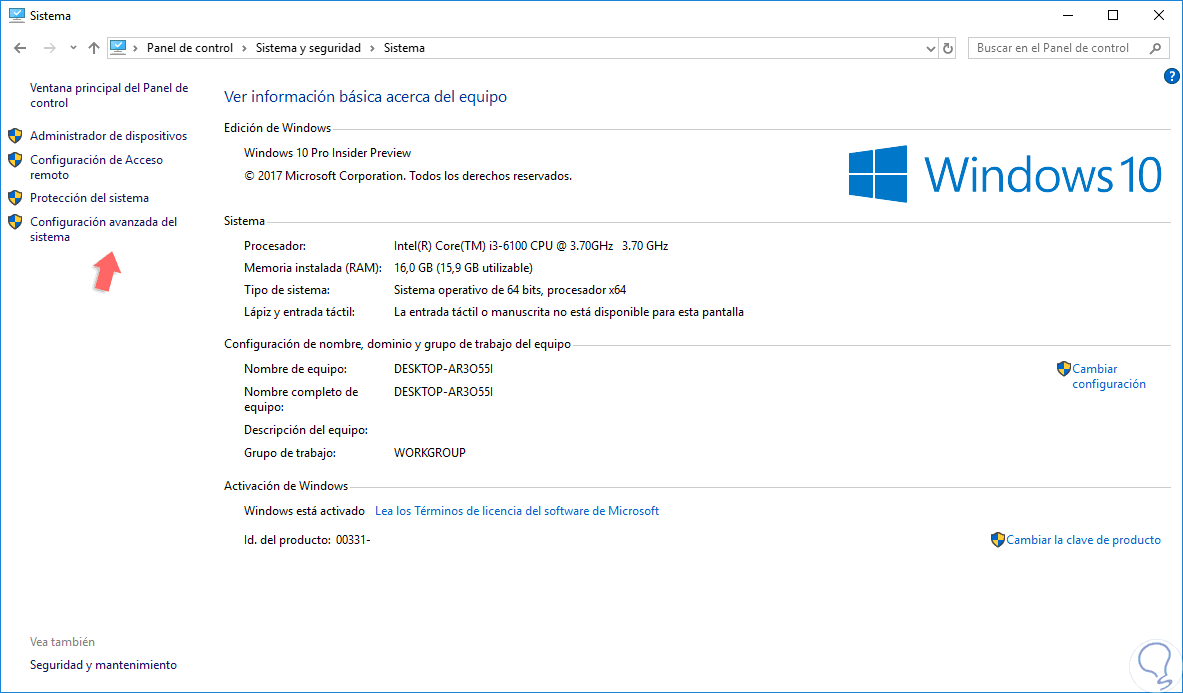Click the shield icon beside Protección del sistema

coord(15,198)
